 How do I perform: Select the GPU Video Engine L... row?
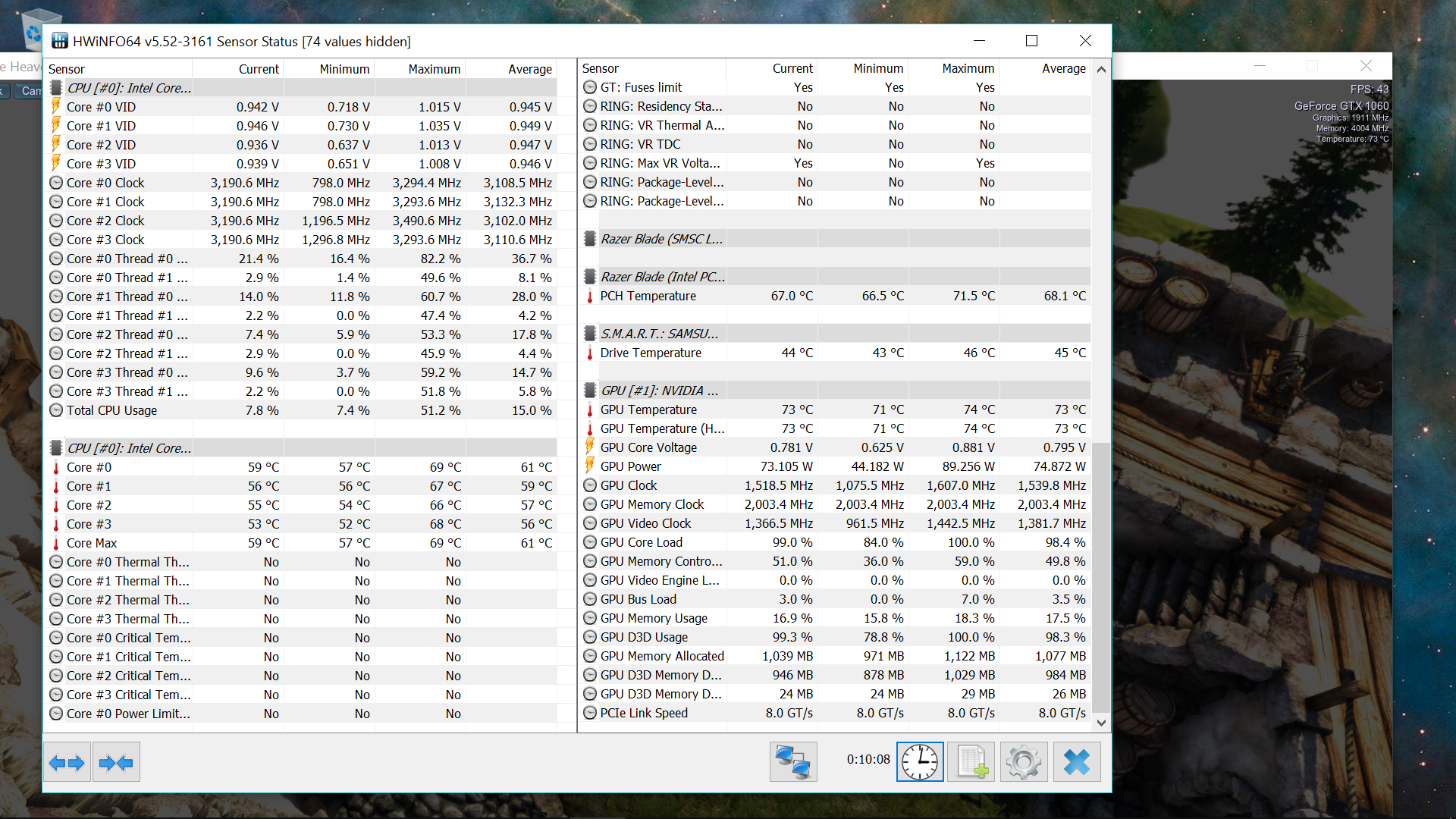click(835, 580)
